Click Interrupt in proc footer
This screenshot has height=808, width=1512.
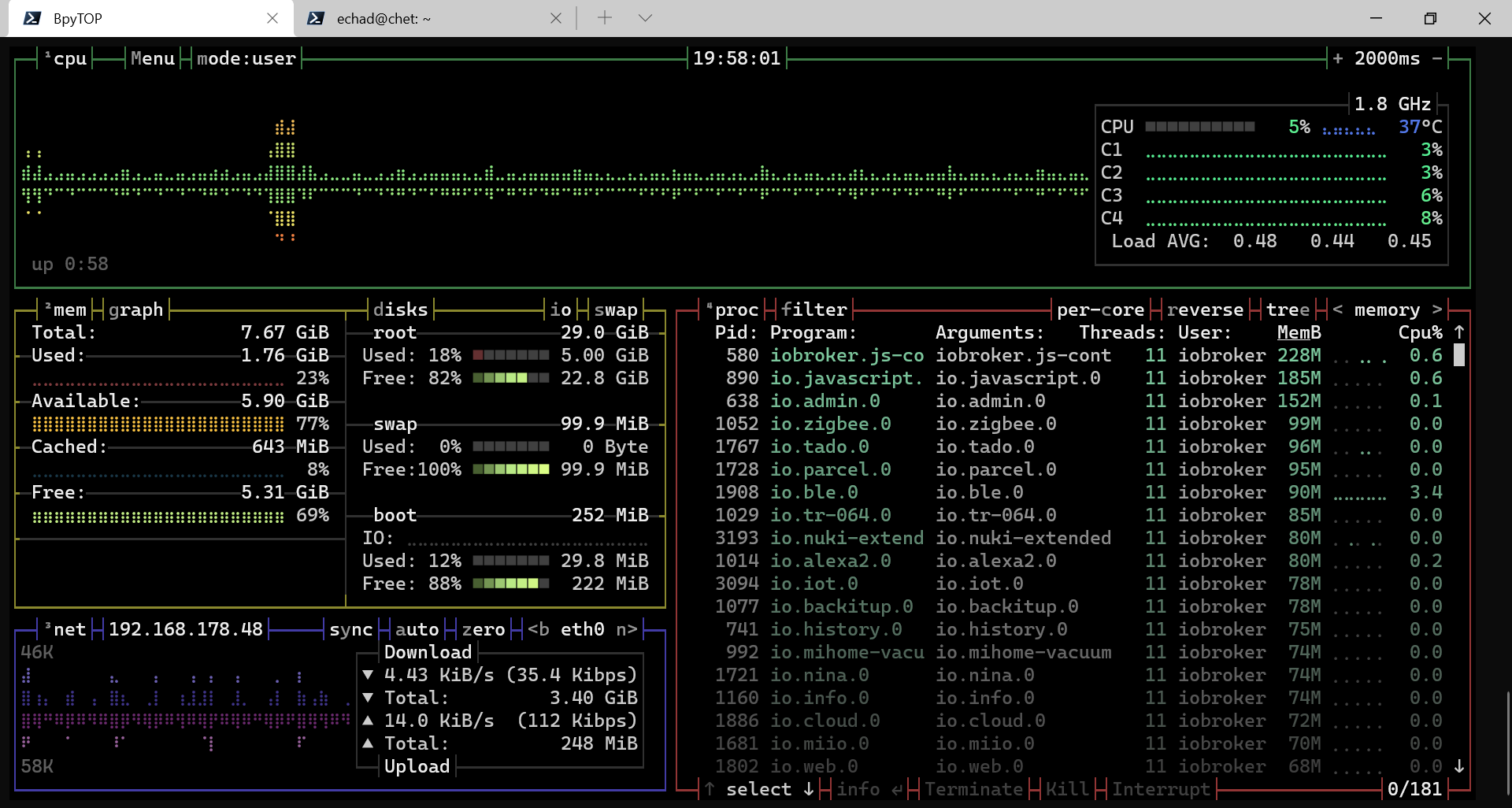pos(1162,789)
